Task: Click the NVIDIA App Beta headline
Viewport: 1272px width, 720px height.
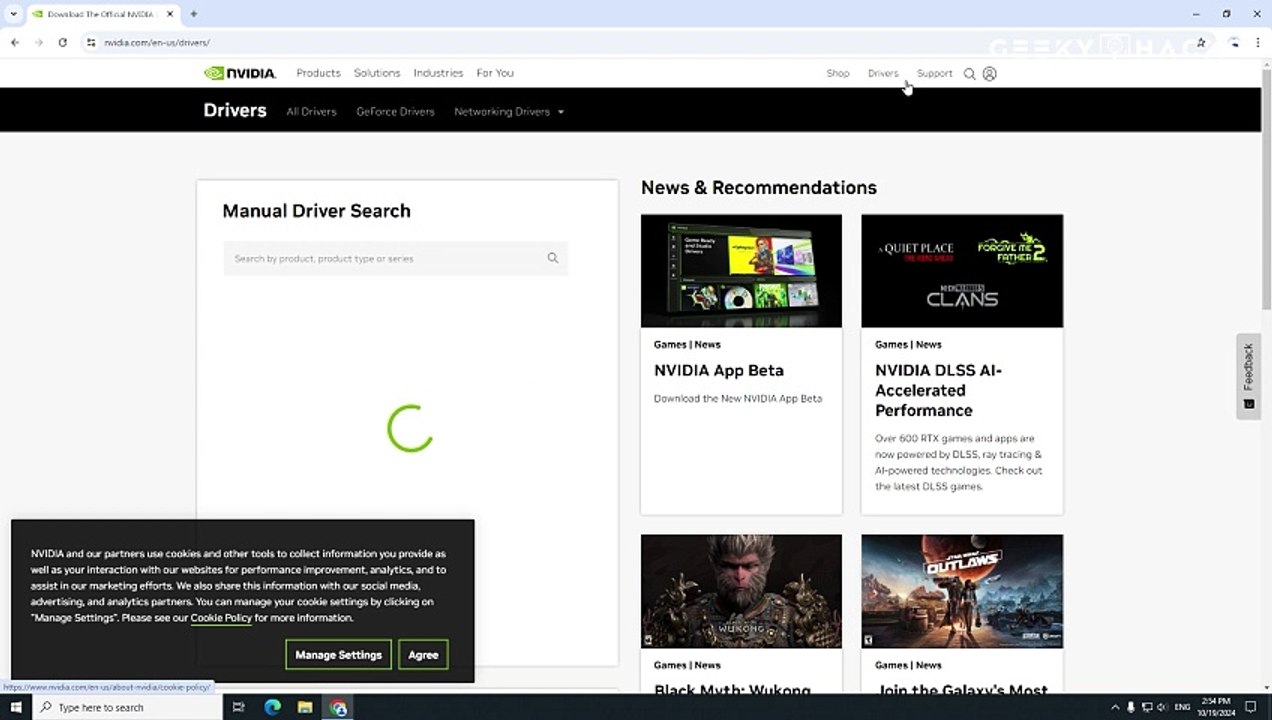Action: pyautogui.click(x=719, y=370)
